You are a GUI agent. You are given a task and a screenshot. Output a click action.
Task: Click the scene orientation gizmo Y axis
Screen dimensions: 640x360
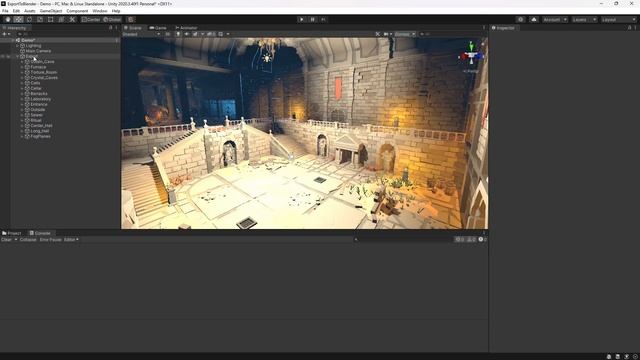pyautogui.click(x=471, y=46)
